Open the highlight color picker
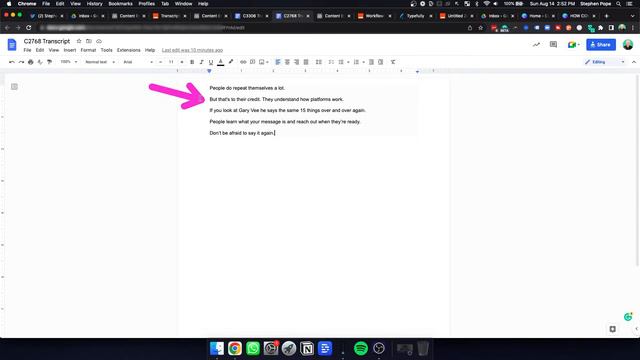 pos(231,62)
